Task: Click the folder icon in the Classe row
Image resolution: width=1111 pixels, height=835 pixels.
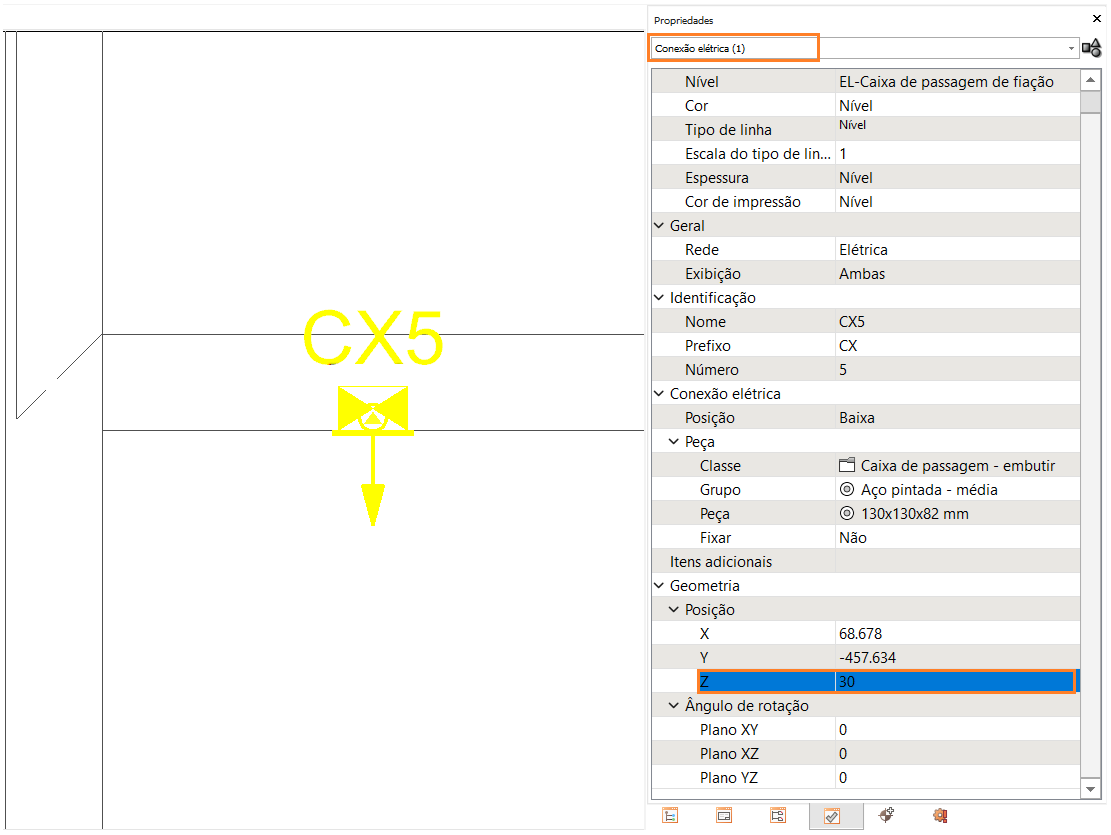Action: pos(847,465)
